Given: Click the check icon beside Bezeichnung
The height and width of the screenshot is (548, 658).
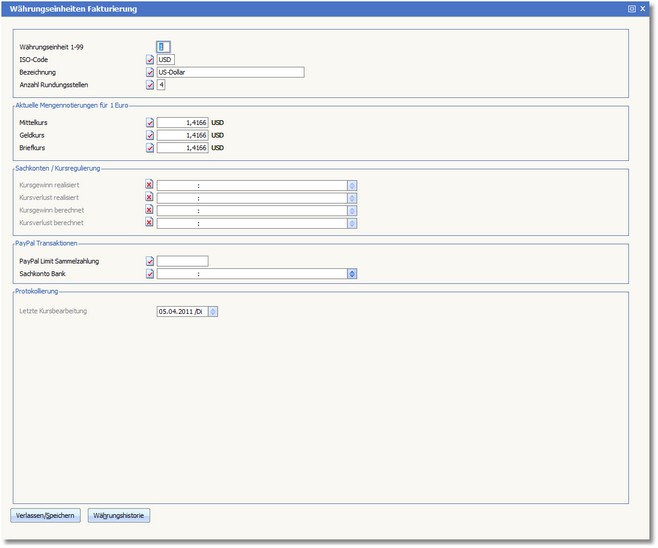Looking at the screenshot, I should pos(150,73).
